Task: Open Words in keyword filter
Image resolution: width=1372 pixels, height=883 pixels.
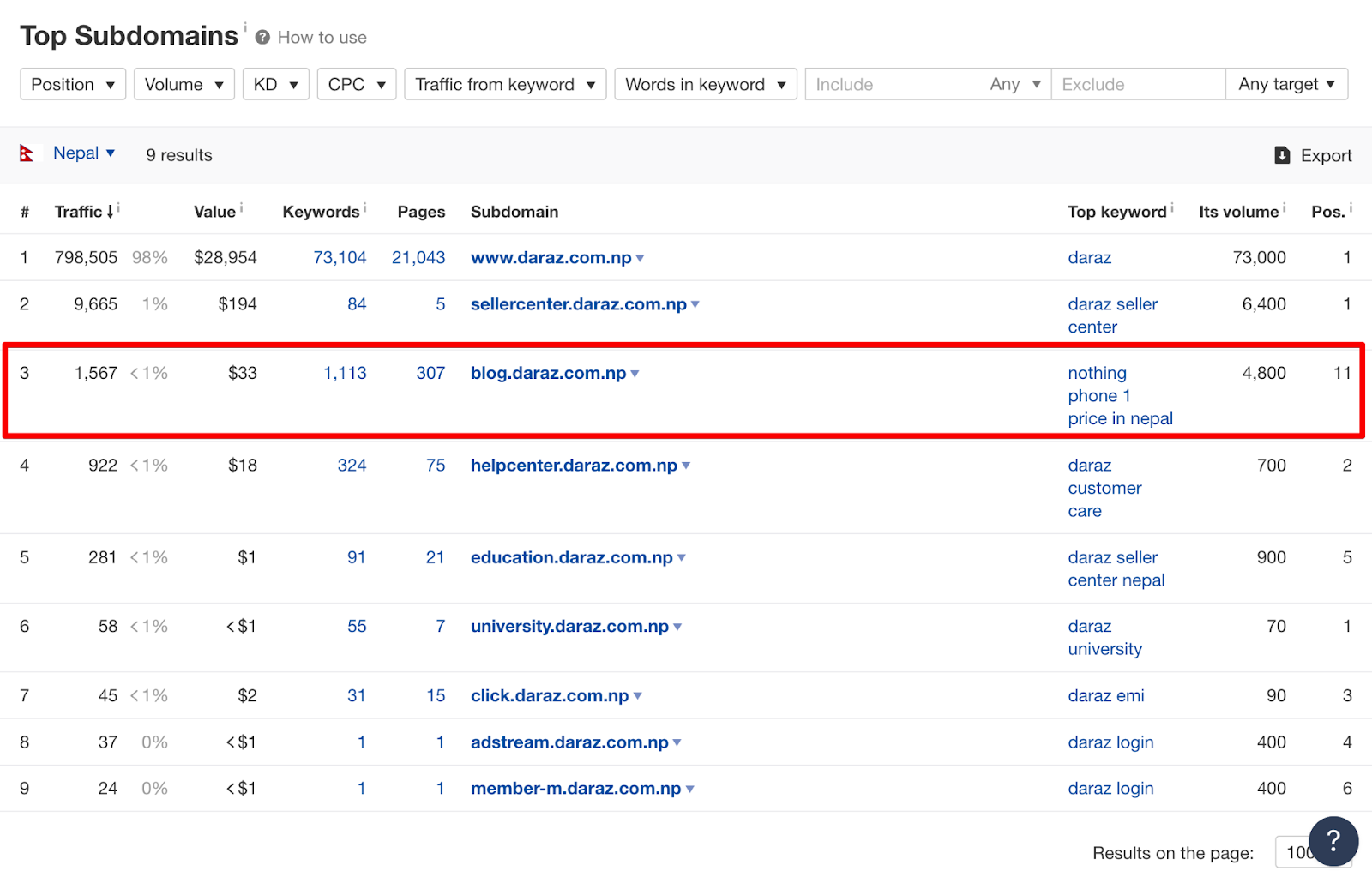Action: pyautogui.click(x=706, y=84)
